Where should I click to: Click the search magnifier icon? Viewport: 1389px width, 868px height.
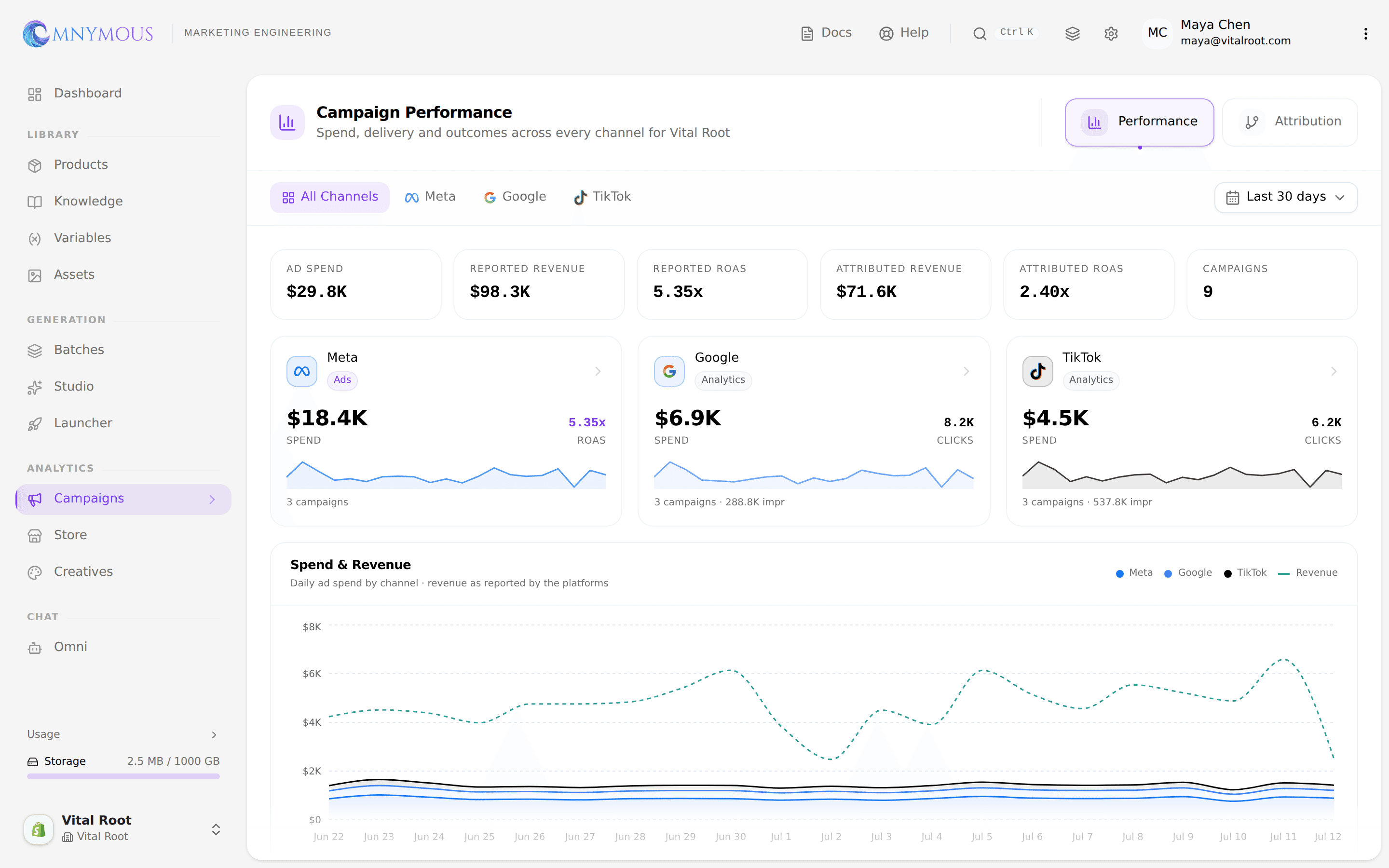coord(979,33)
